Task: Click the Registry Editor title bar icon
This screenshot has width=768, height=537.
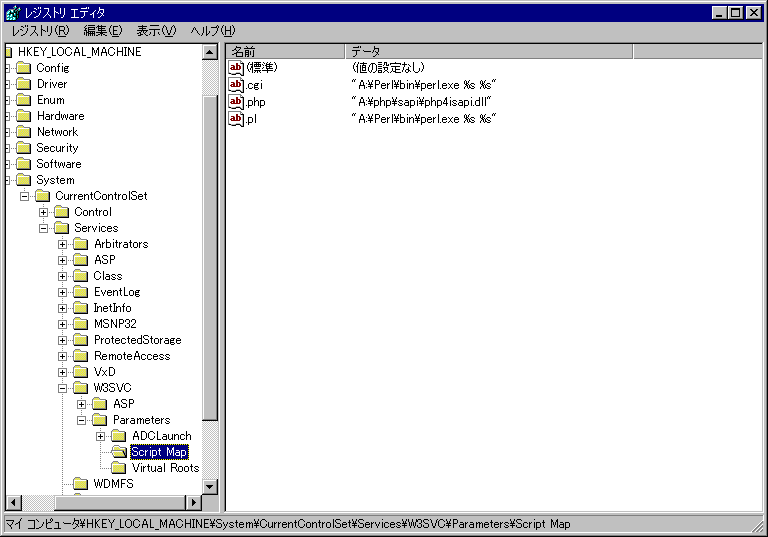Action: [13, 13]
